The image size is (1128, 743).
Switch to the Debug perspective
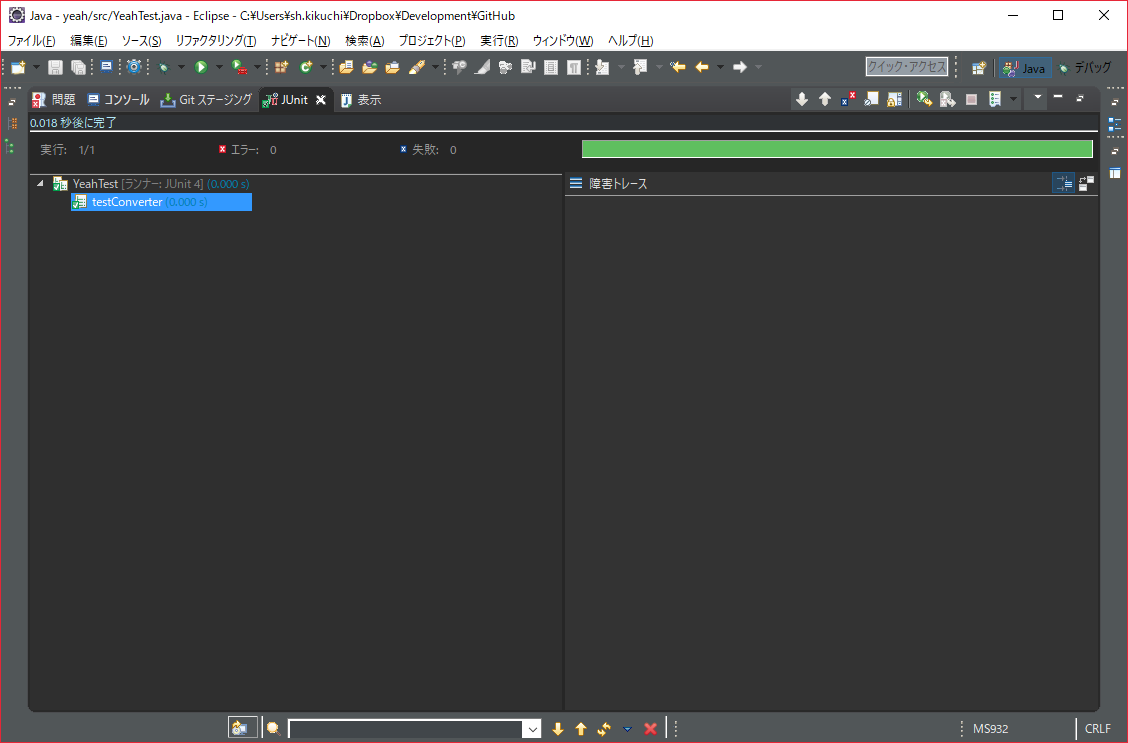click(x=1085, y=68)
